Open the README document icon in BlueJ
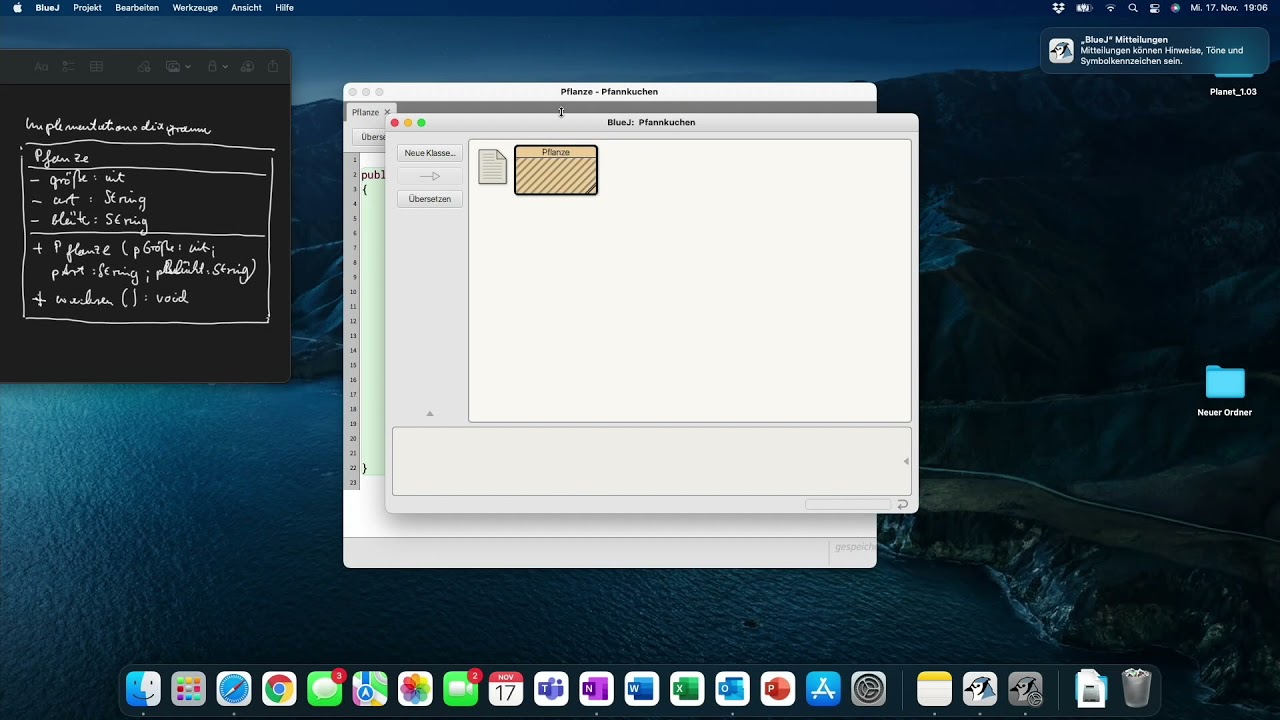The height and width of the screenshot is (720, 1280). tap(492, 167)
